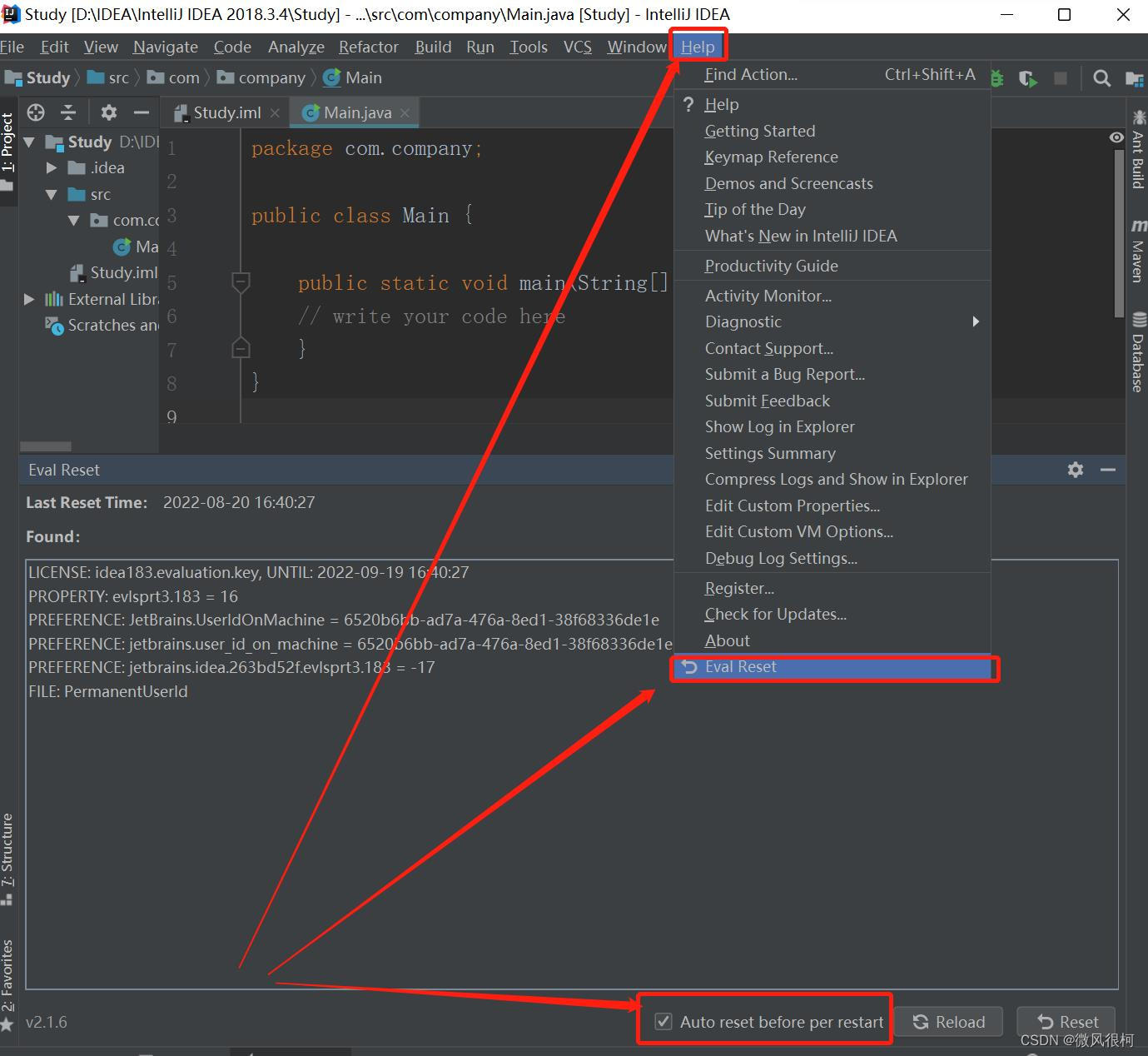1148x1056 pixels.
Task: Click the src breadcrumb in navigation bar
Action: [108, 77]
